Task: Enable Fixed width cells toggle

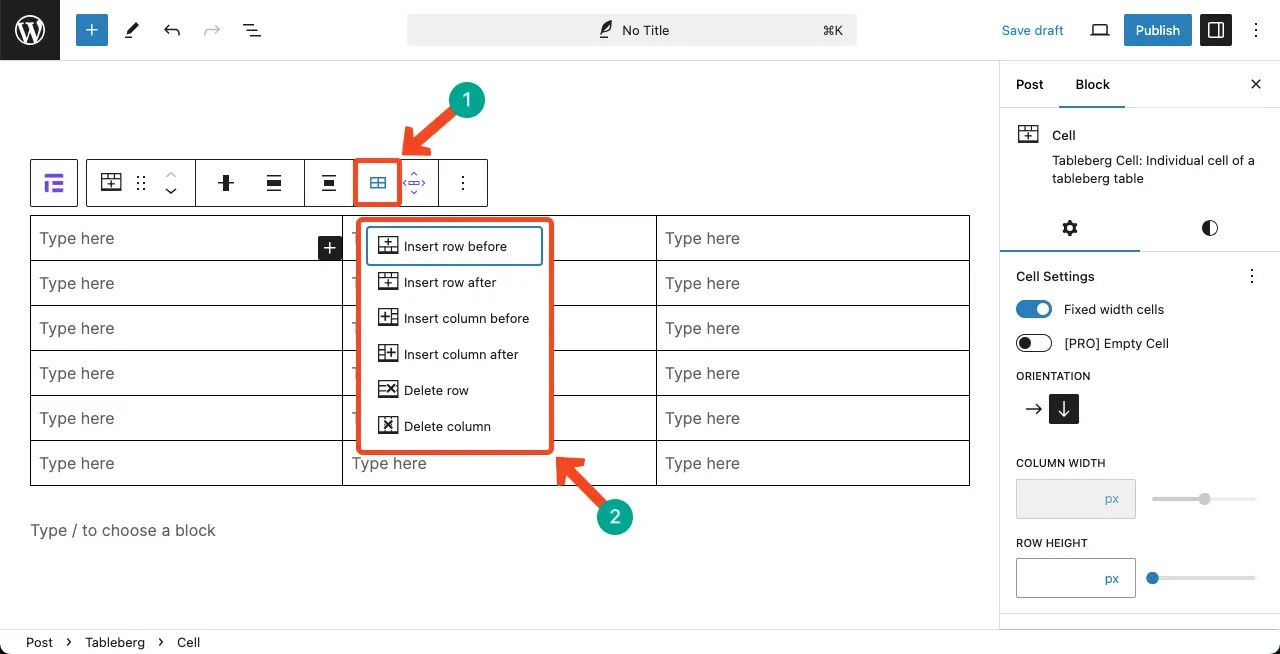Action: click(1034, 309)
